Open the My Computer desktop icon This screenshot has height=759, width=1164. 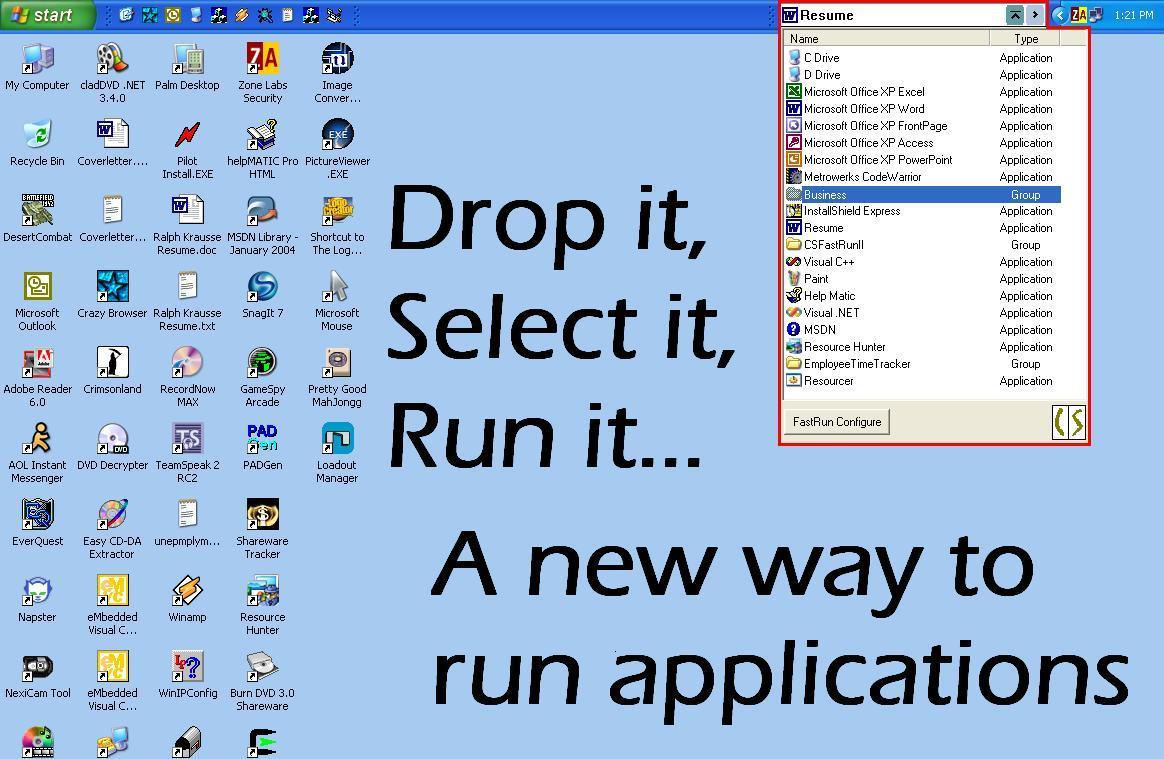click(x=37, y=67)
